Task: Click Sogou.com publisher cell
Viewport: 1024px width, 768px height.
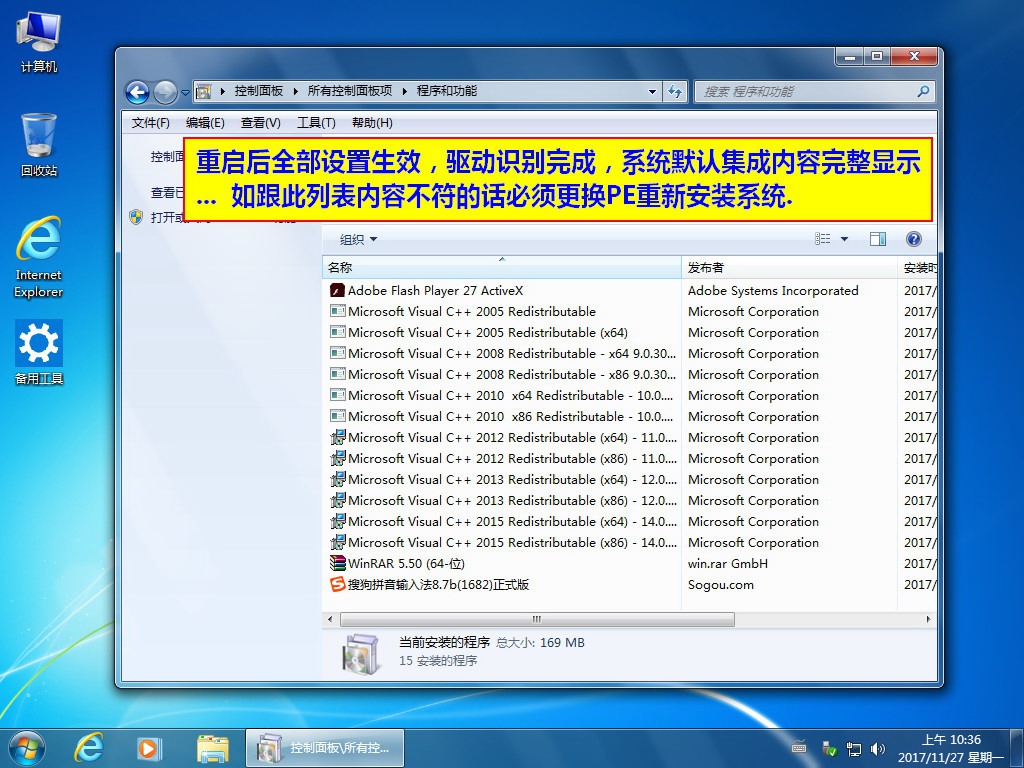Action: coord(720,584)
